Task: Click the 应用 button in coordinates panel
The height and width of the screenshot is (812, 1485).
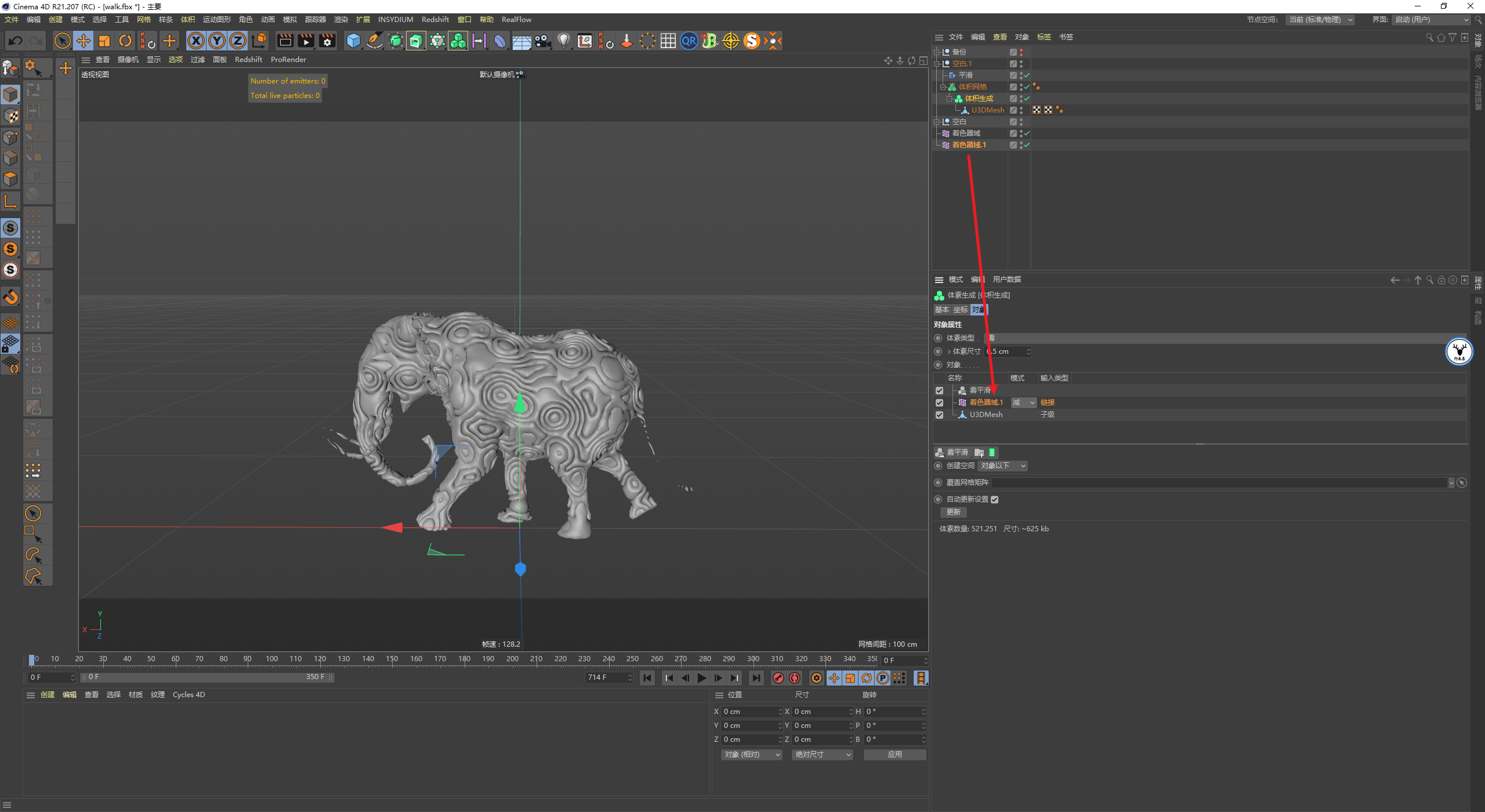Action: coord(894,755)
